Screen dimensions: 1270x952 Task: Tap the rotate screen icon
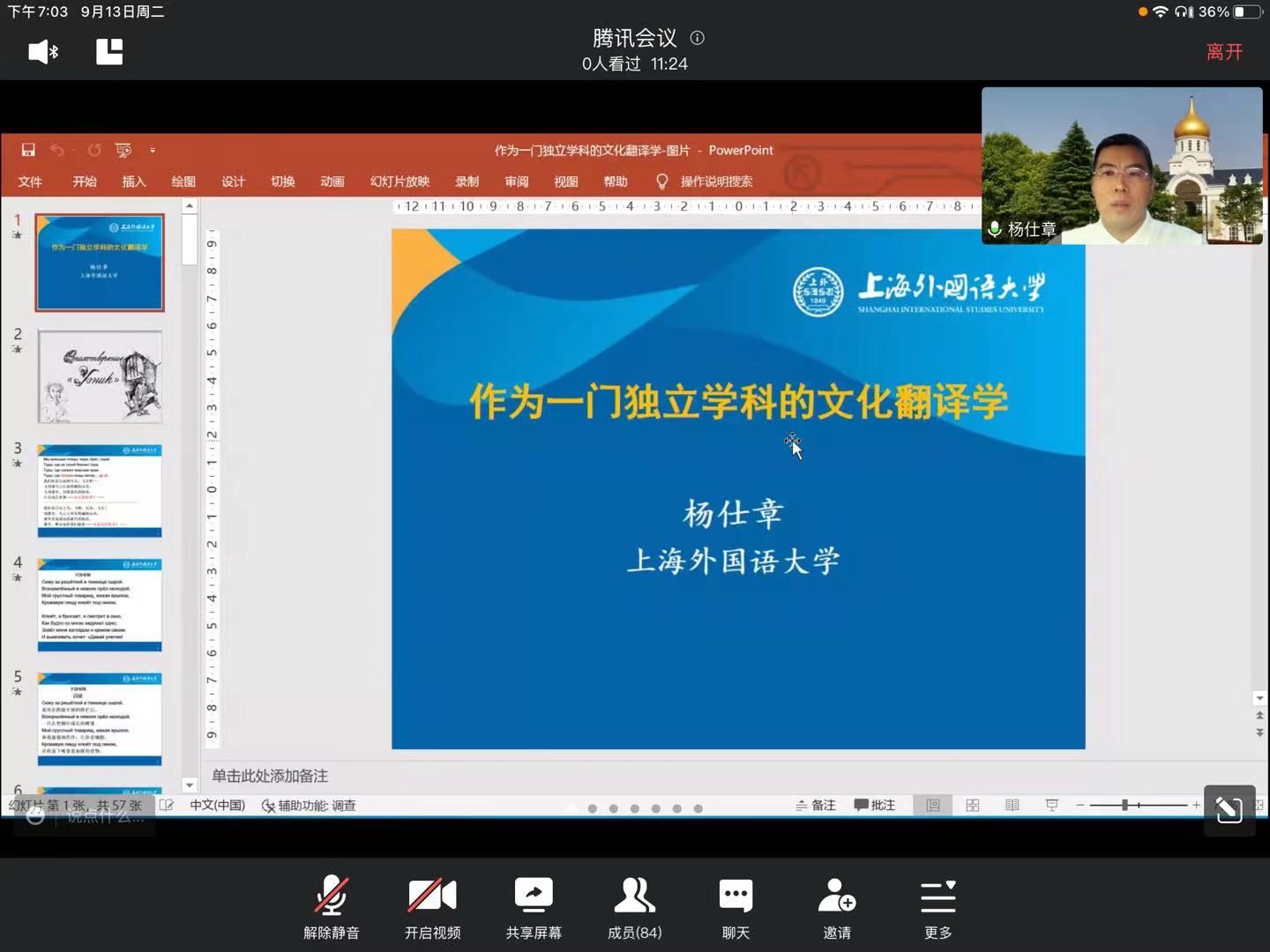pos(1229,809)
